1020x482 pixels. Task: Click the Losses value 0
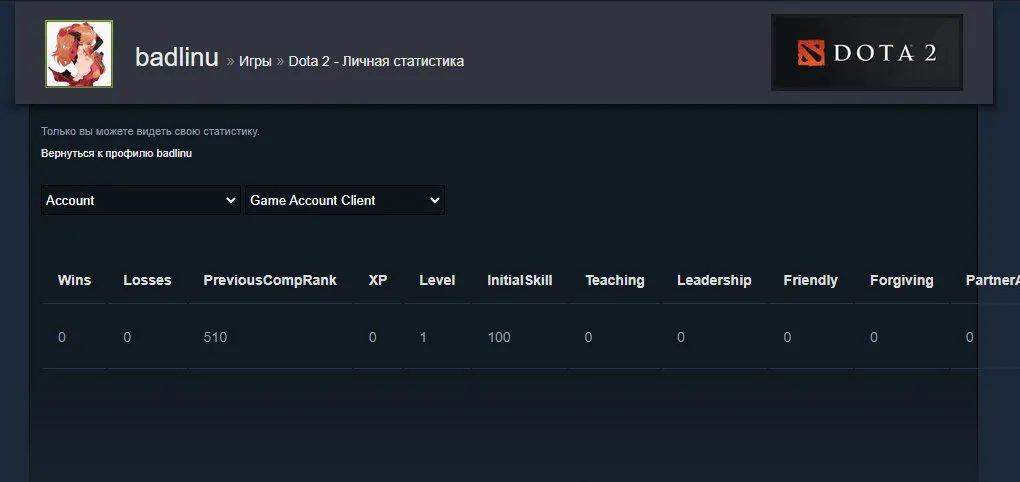coord(127,337)
